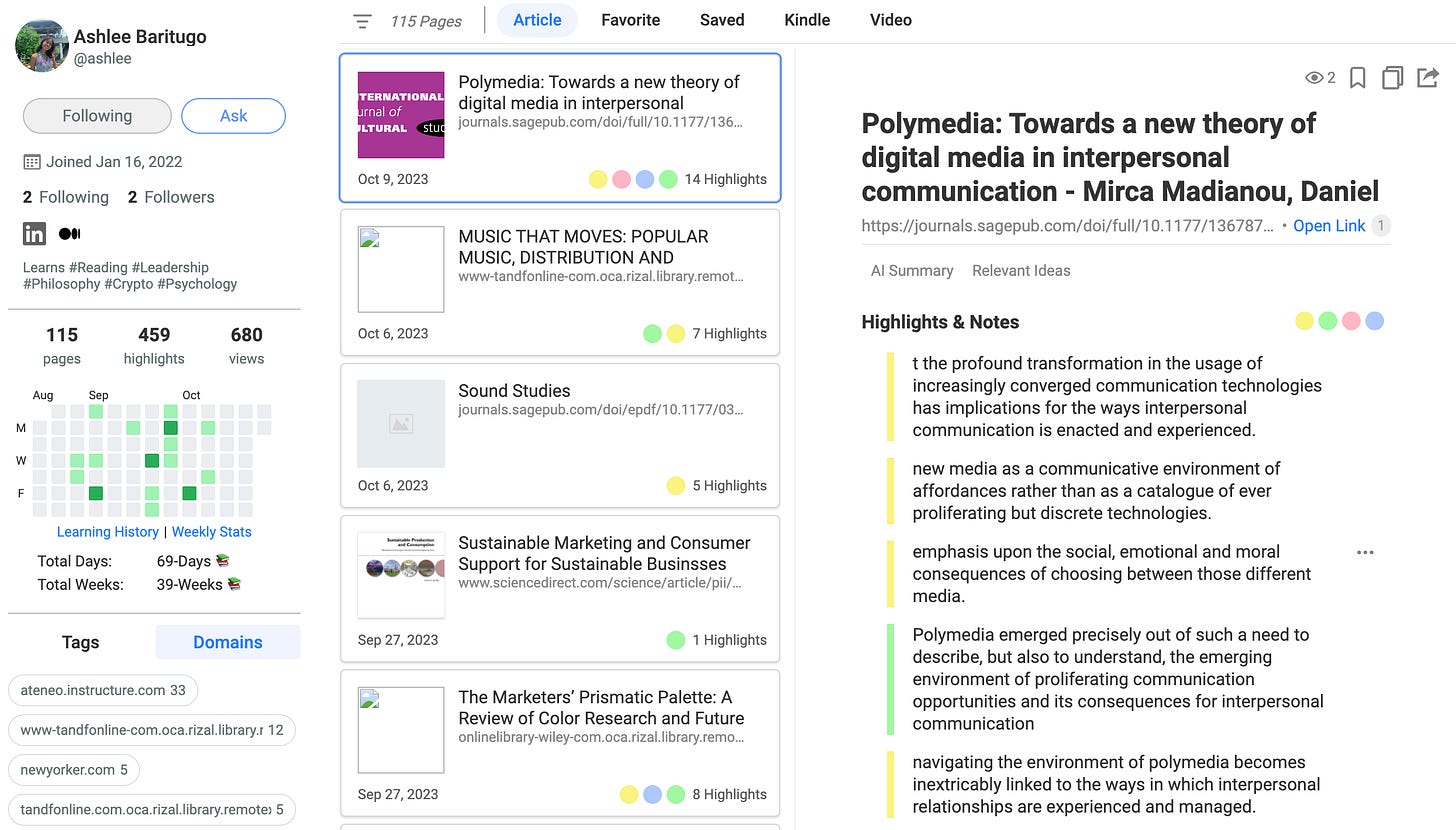Filter by ateneo.instructure.com domain

(x=103, y=690)
